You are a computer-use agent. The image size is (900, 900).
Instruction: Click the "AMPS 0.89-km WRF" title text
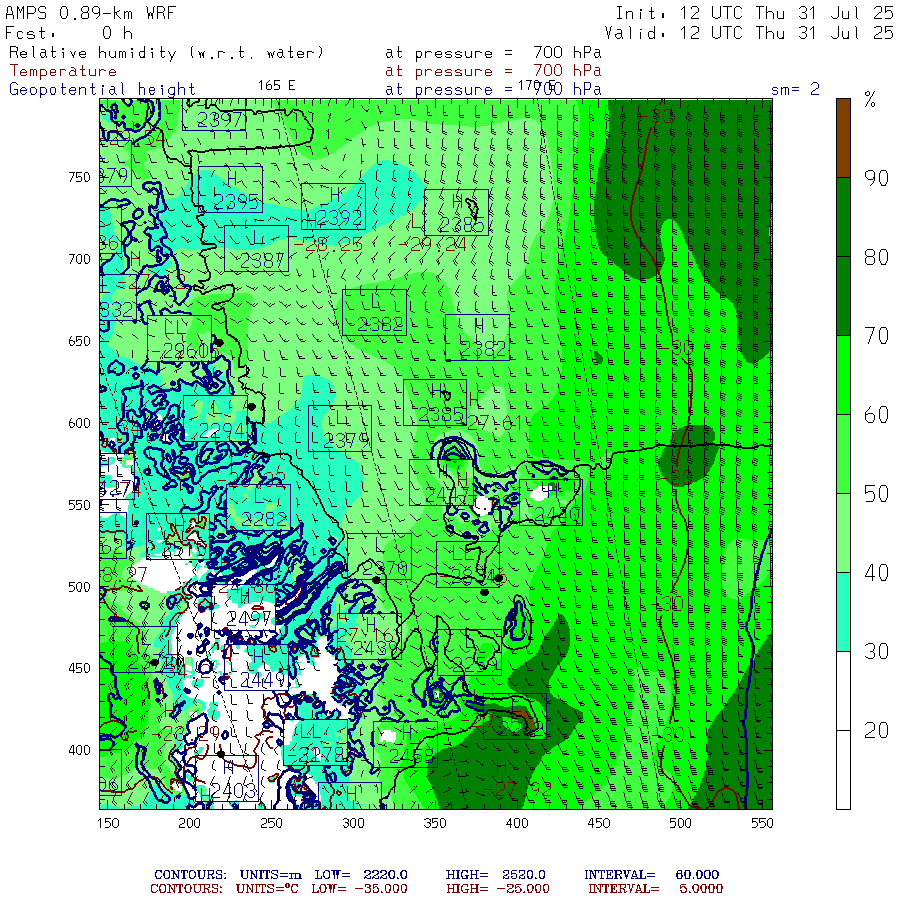[x=91, y=13]
